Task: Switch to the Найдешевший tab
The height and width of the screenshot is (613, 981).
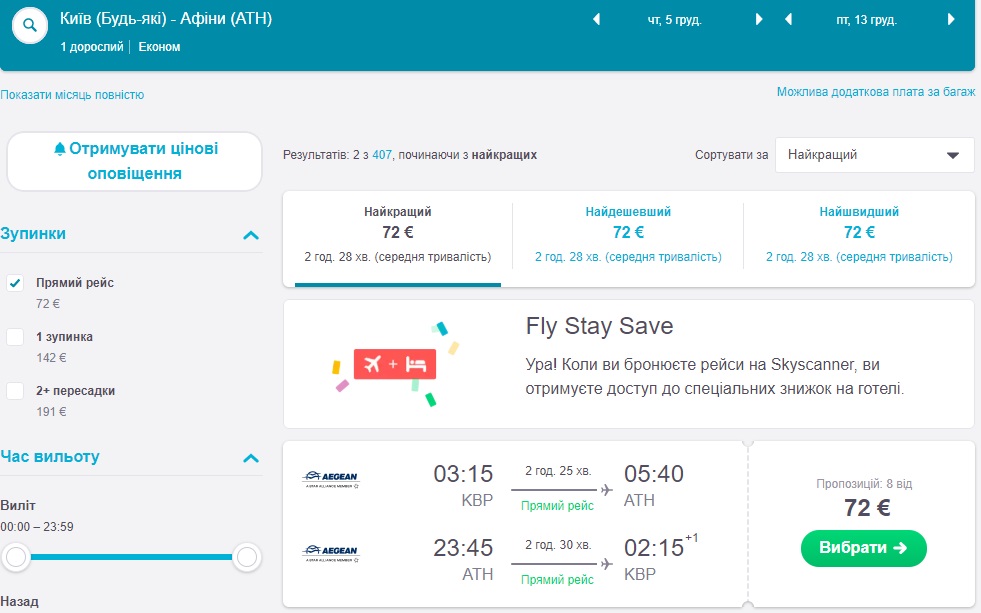Action: pos(628,234)
